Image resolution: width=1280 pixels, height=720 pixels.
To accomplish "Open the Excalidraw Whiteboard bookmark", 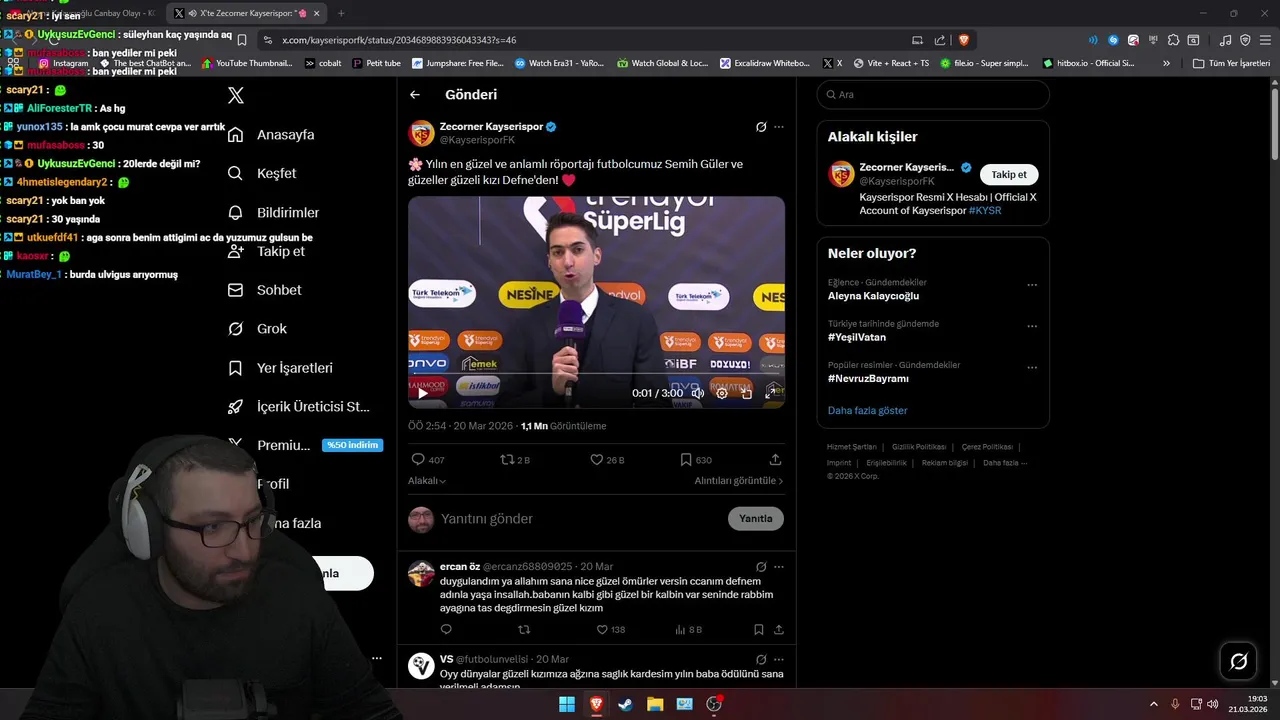I will click(765, 63).
